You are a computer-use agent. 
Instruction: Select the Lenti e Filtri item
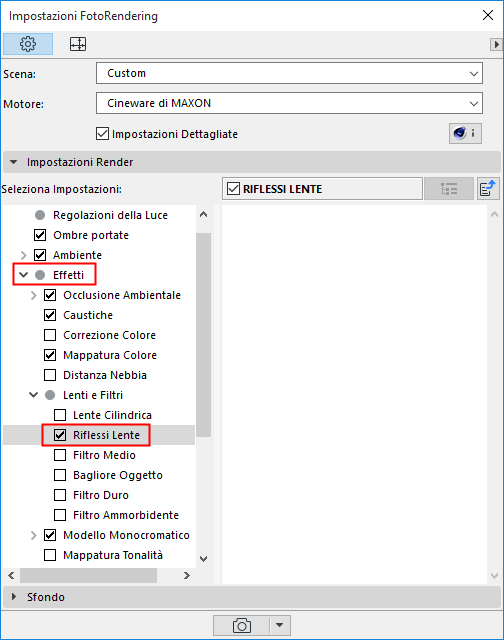click(93, 395)
